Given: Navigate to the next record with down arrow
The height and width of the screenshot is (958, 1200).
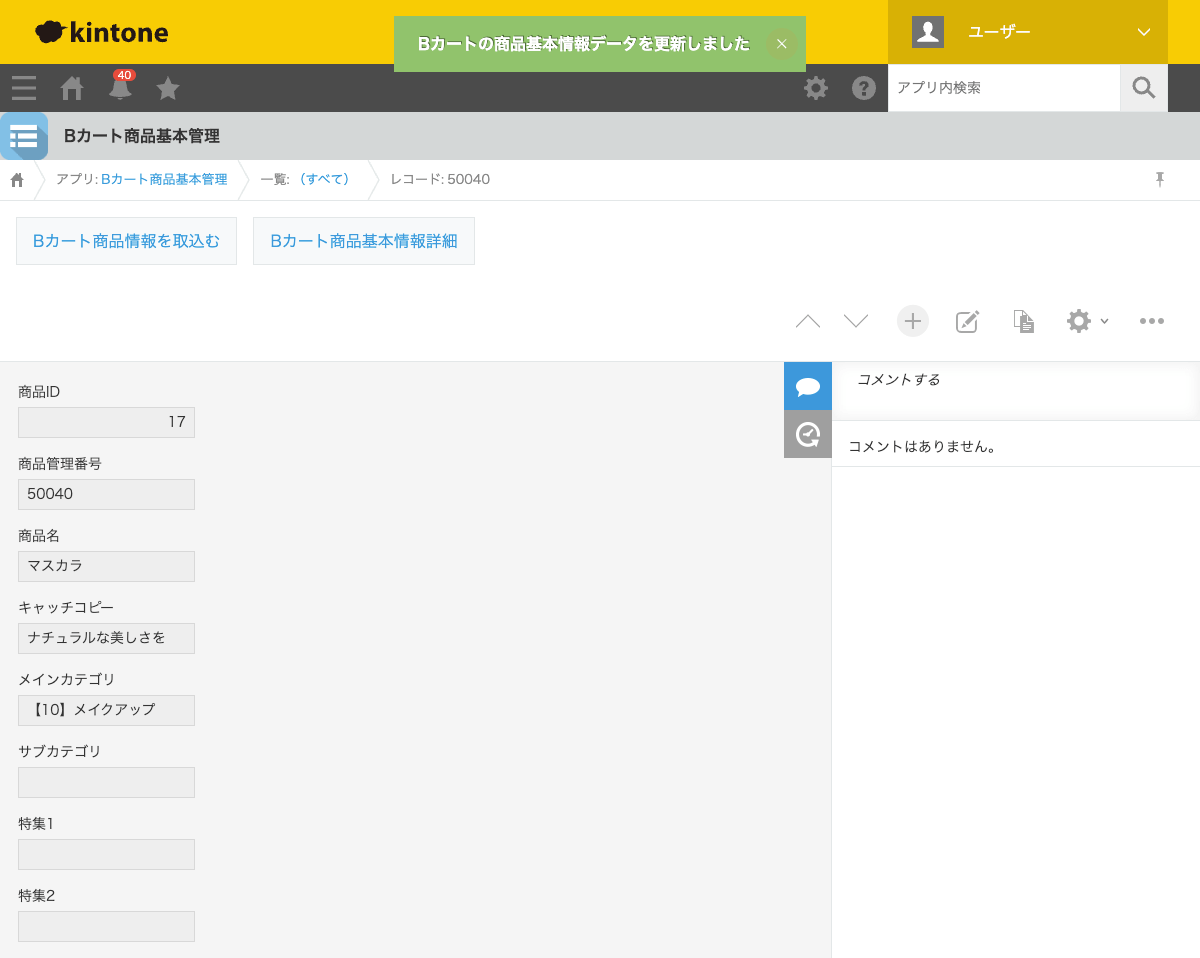Looking at the screenshot, I should [856, 321].
